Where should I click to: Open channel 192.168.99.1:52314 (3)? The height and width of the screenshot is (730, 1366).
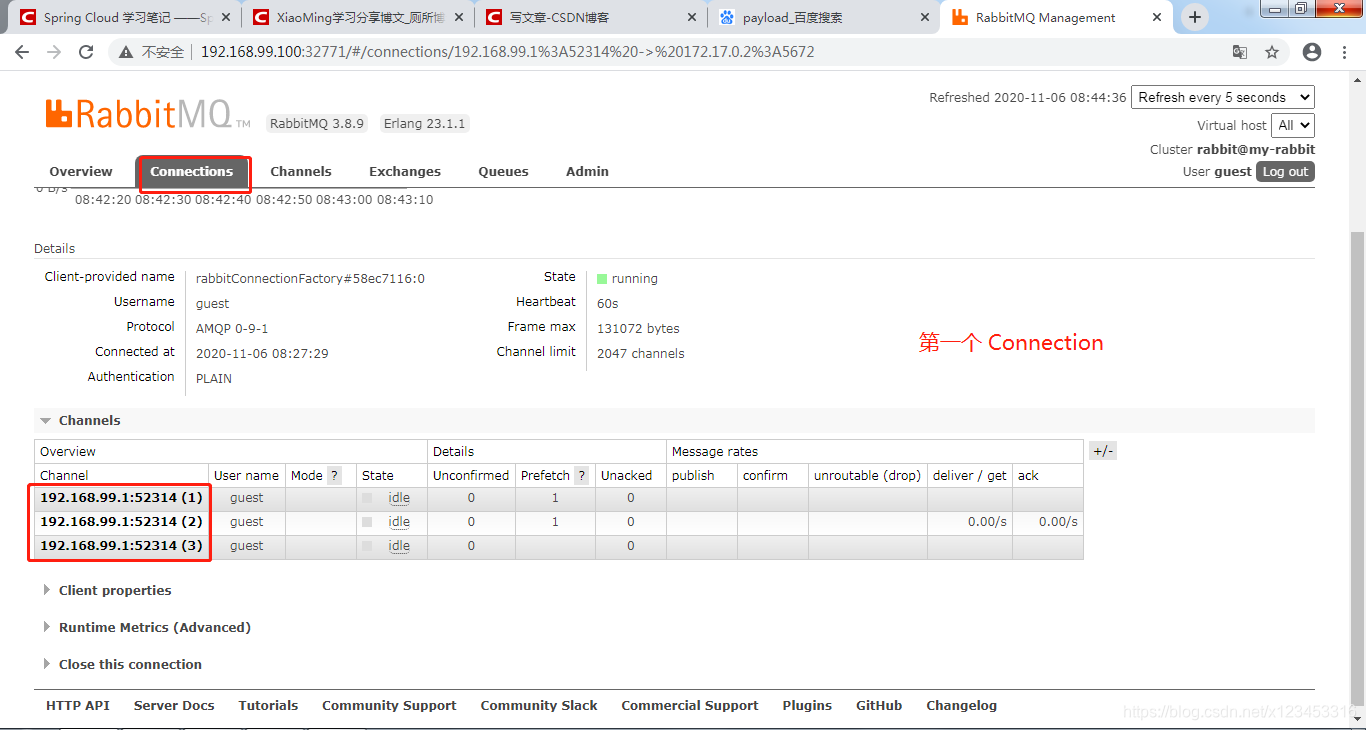pyautogui.click(x=121, y=545)
